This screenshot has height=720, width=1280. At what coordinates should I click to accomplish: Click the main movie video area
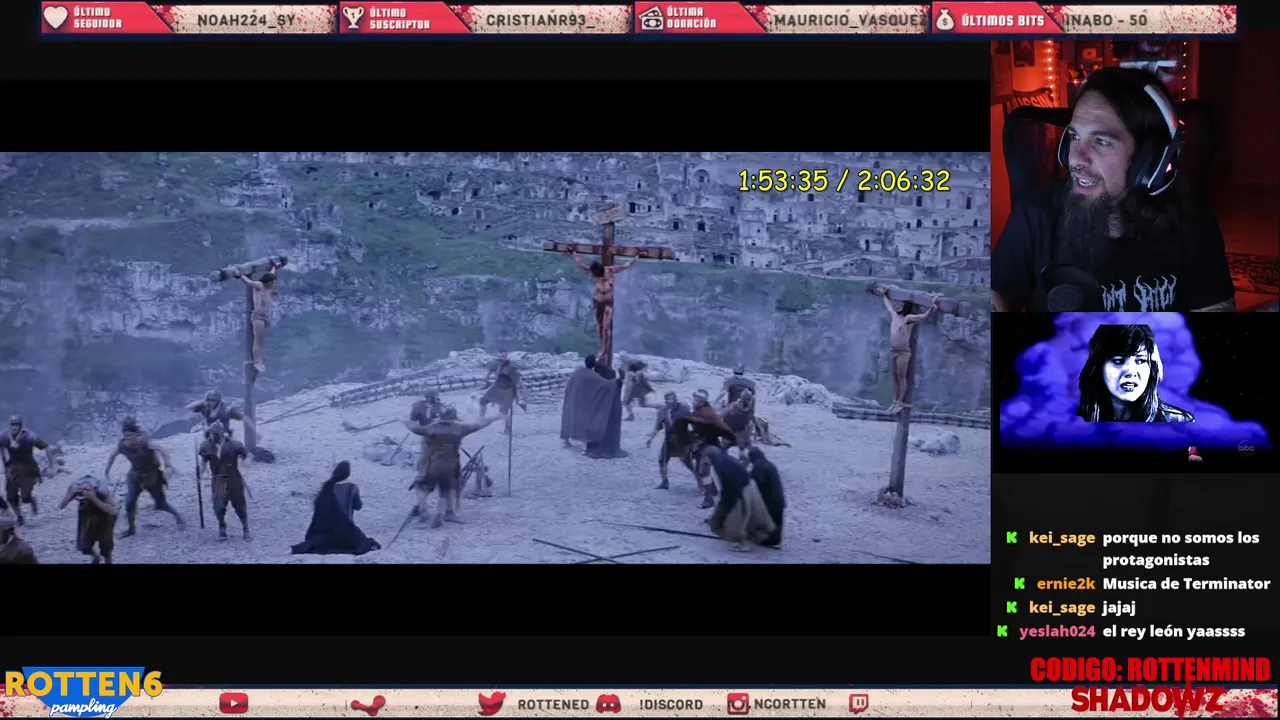point(495,358)
